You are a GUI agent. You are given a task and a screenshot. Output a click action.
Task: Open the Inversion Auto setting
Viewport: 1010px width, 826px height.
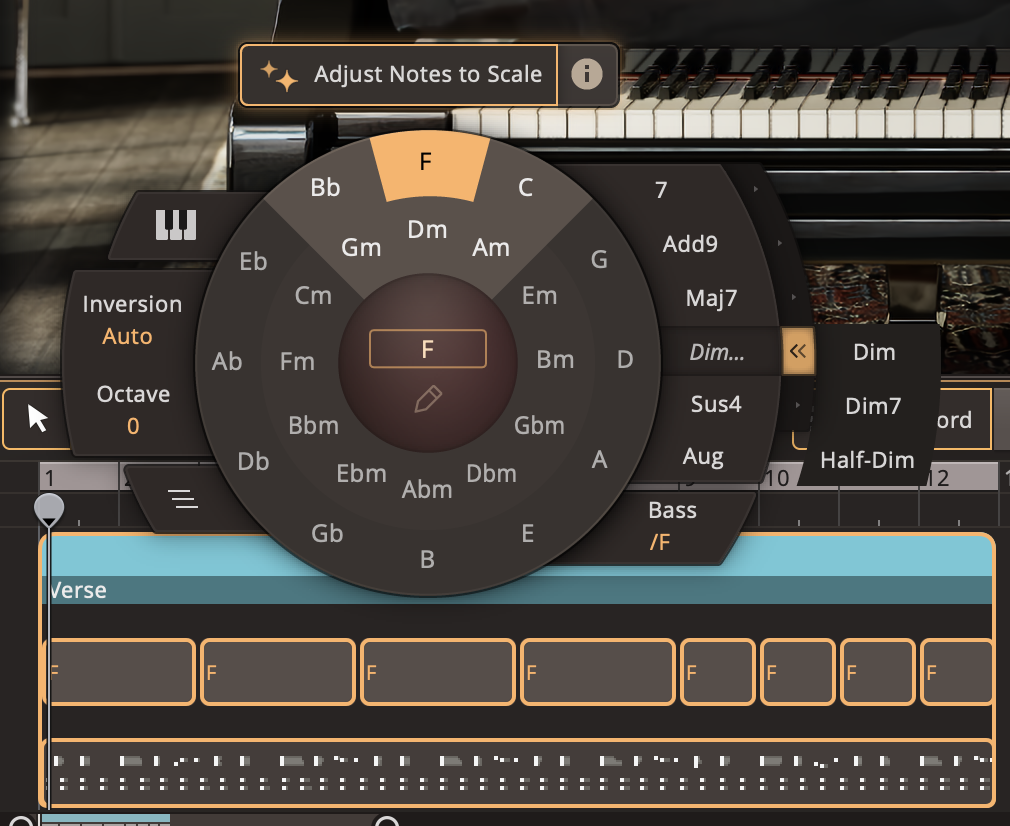(x=132, y=320)
